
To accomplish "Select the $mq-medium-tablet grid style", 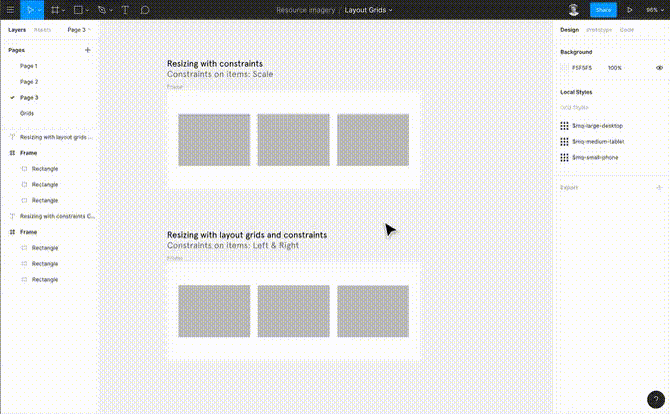I will pos(598,141).
